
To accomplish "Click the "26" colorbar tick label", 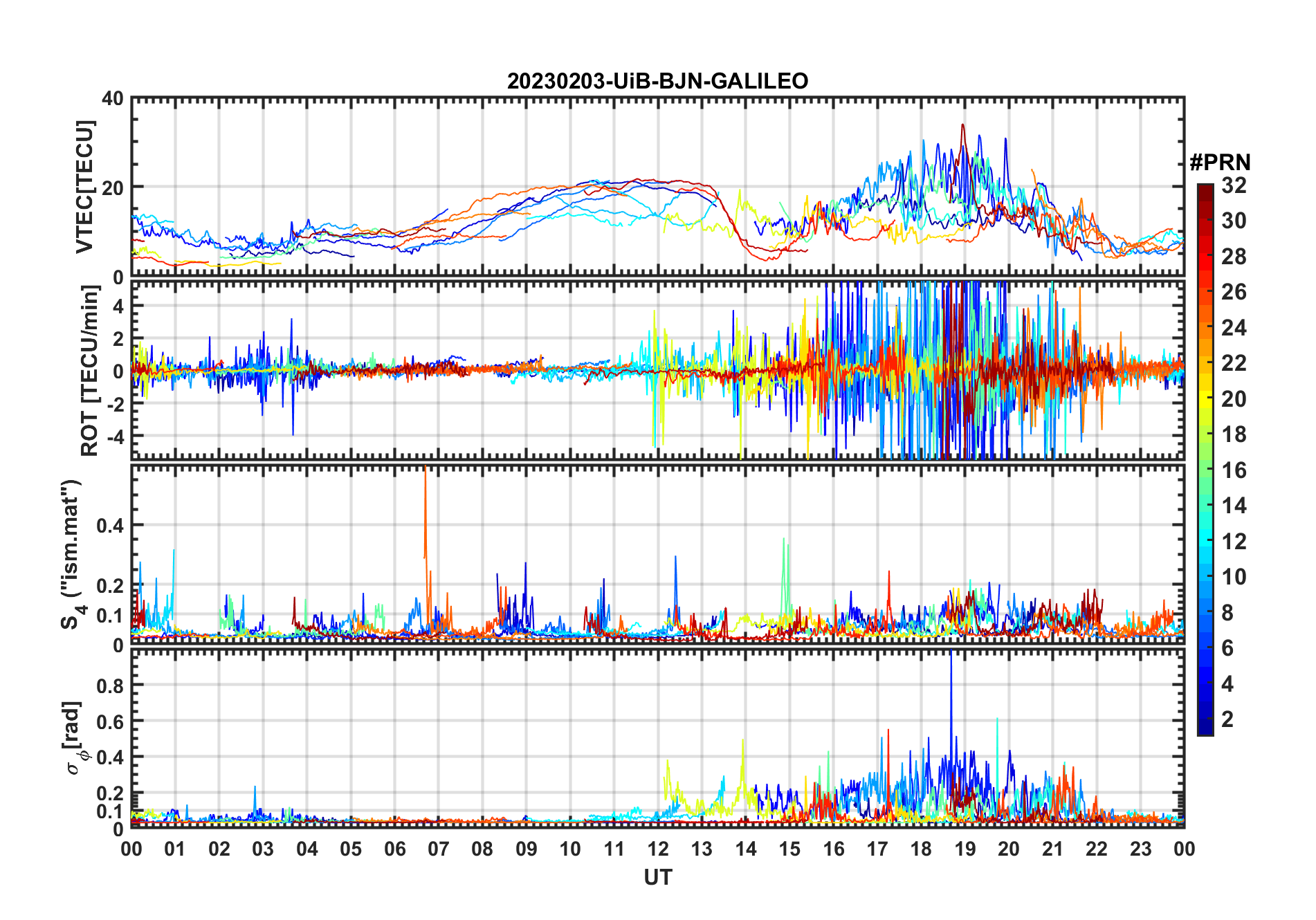I will [x=1234, y=292].
